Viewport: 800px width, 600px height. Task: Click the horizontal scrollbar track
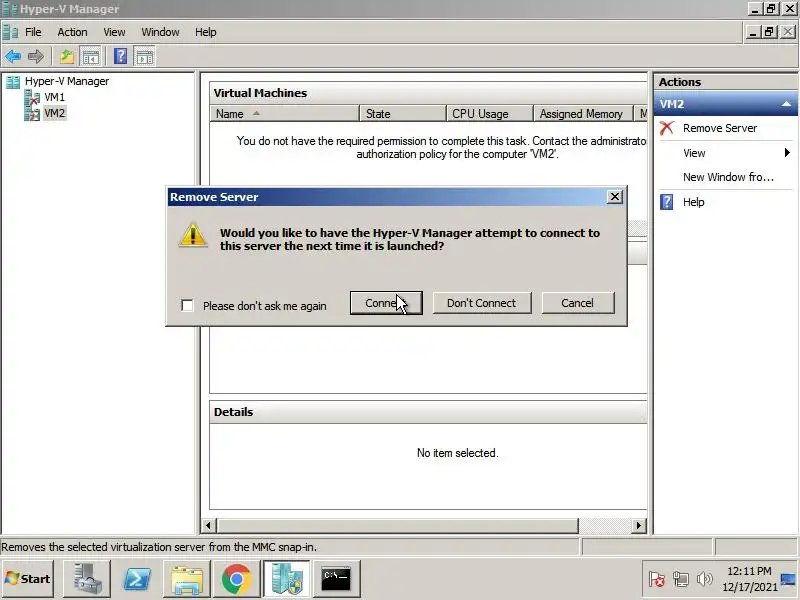pyautogui.click(x=605, y=526)
